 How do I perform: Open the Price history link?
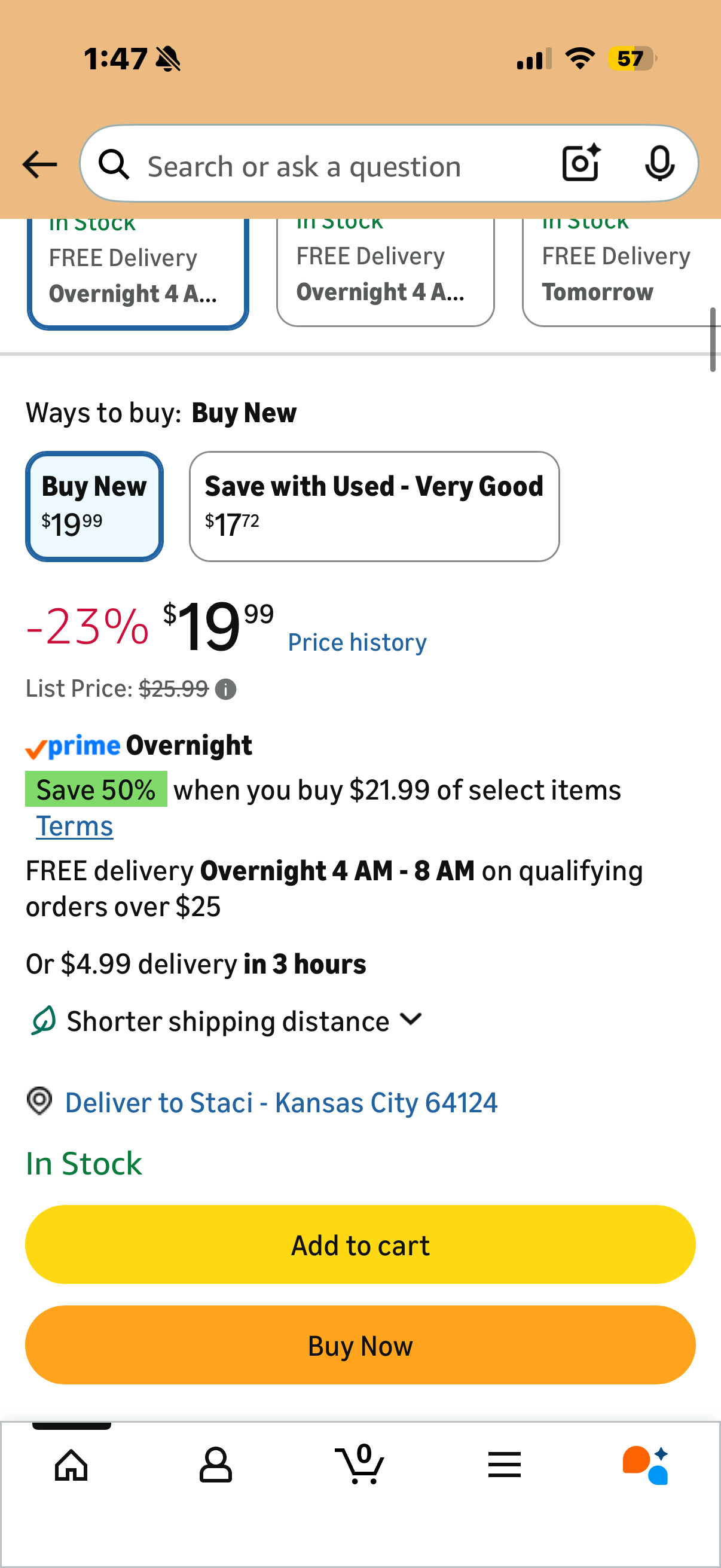pyautogui.click(x=357, y=643)
